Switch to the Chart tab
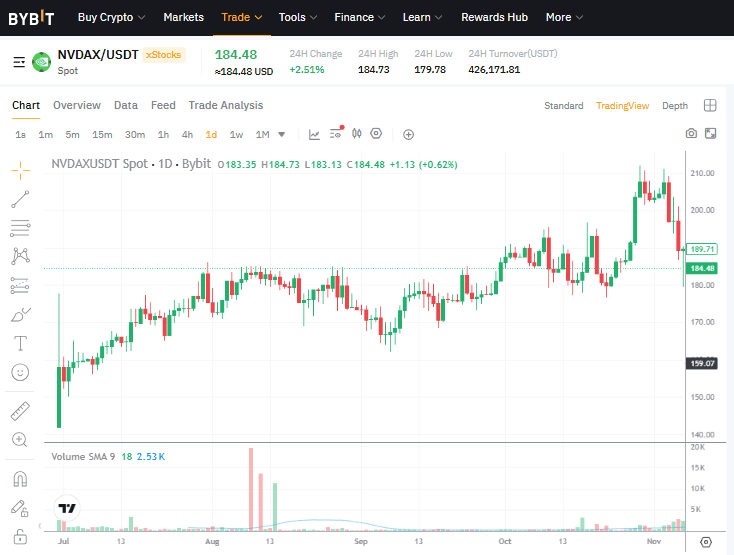Screen dimensions: 734x555 [26, 105]
